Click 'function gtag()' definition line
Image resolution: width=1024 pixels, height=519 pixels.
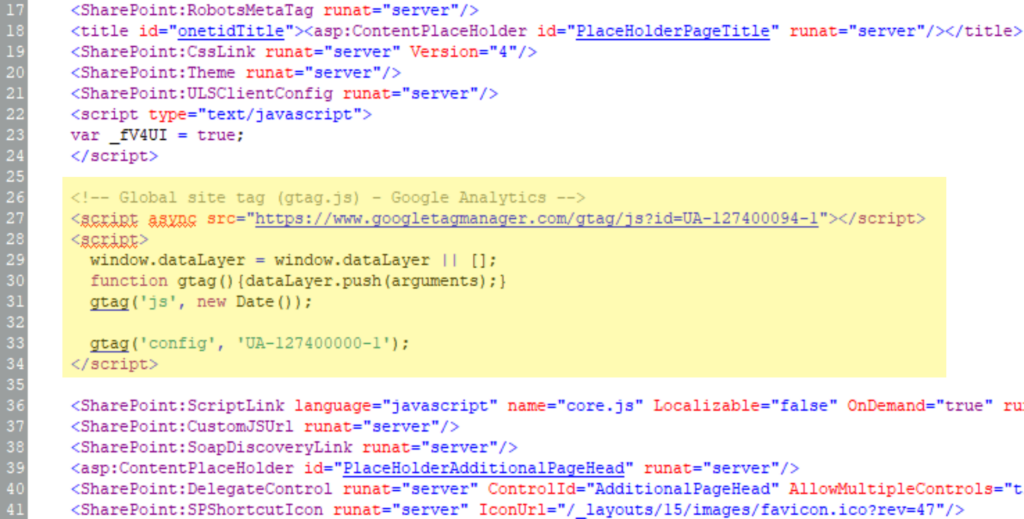298,281
